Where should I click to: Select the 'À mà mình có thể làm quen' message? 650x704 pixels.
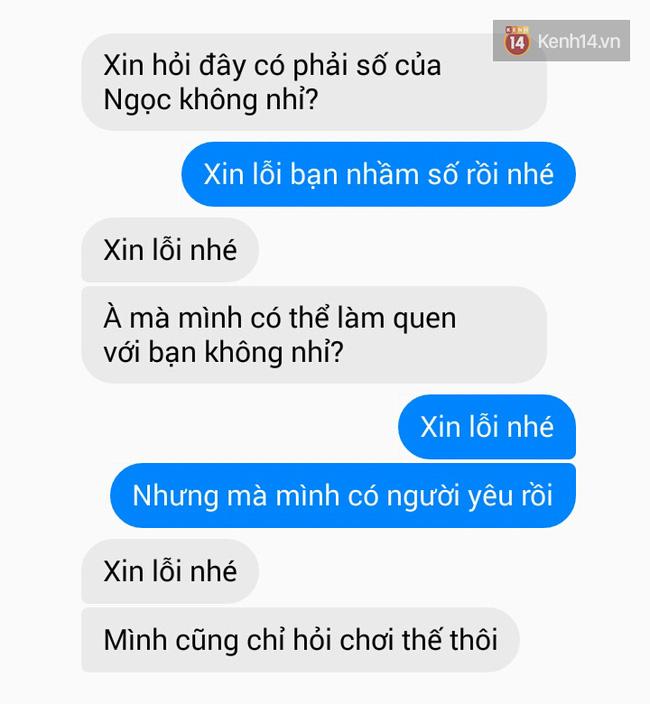click(314, 334)
